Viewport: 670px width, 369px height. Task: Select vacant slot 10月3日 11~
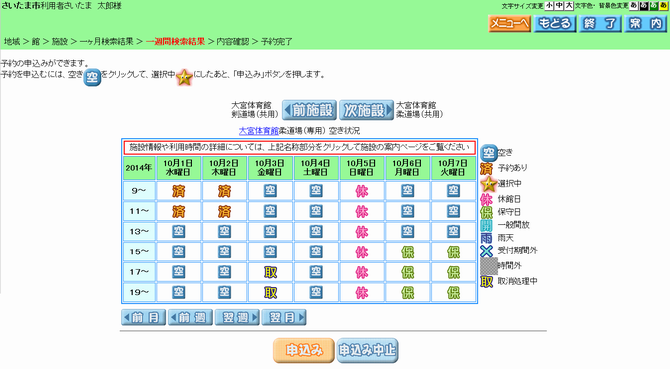[270, 211]
